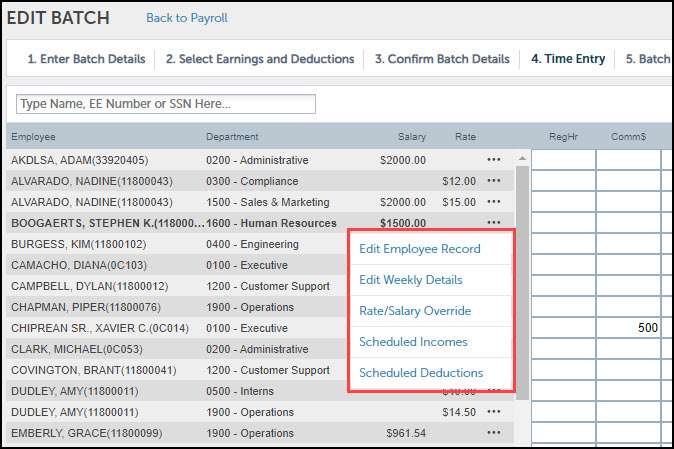Screen dimensions: 674x449
Task: Go to step 3 Confirm Batch Details
Action: [442, 59]
